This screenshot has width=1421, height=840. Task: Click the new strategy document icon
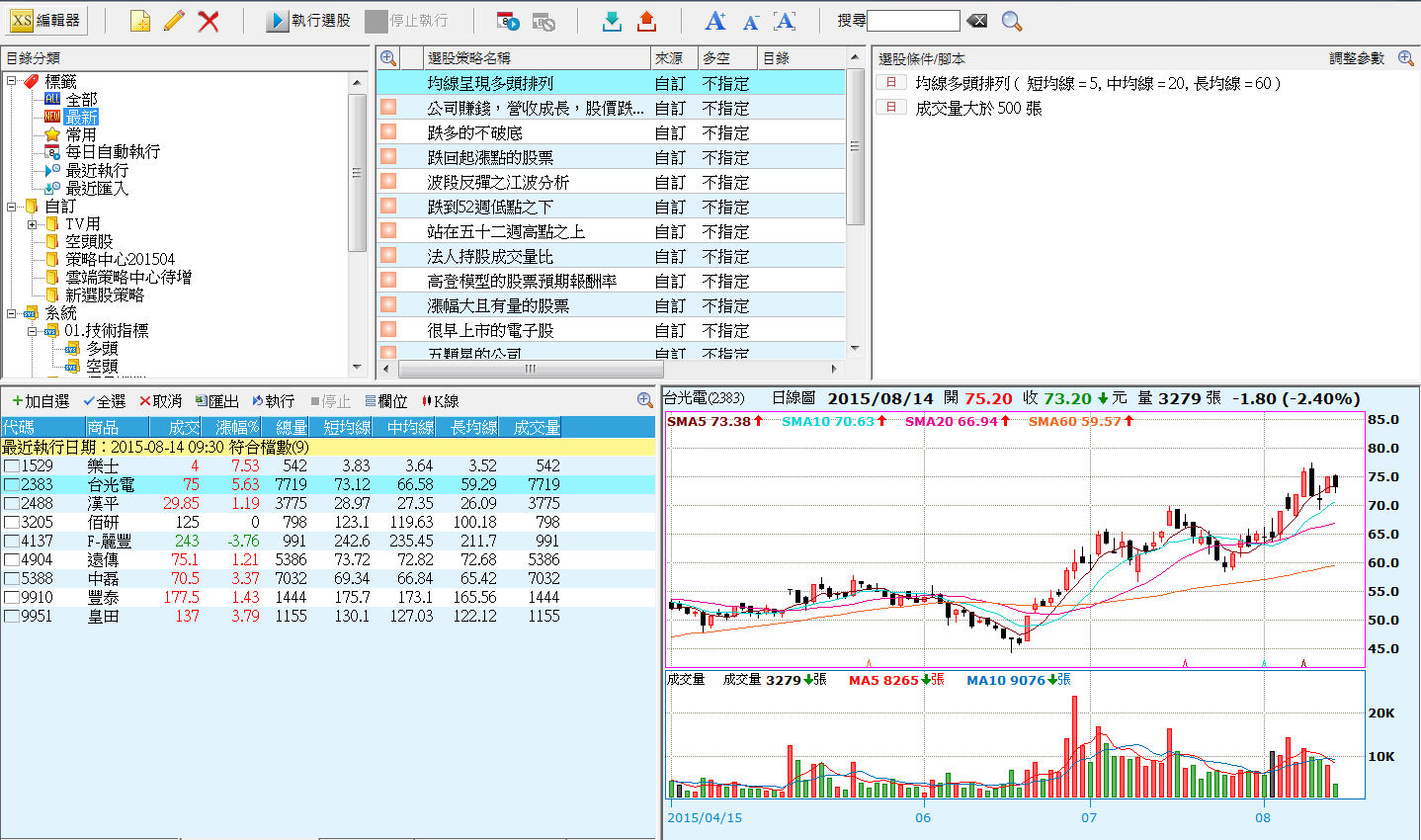(x=140, y=21)
